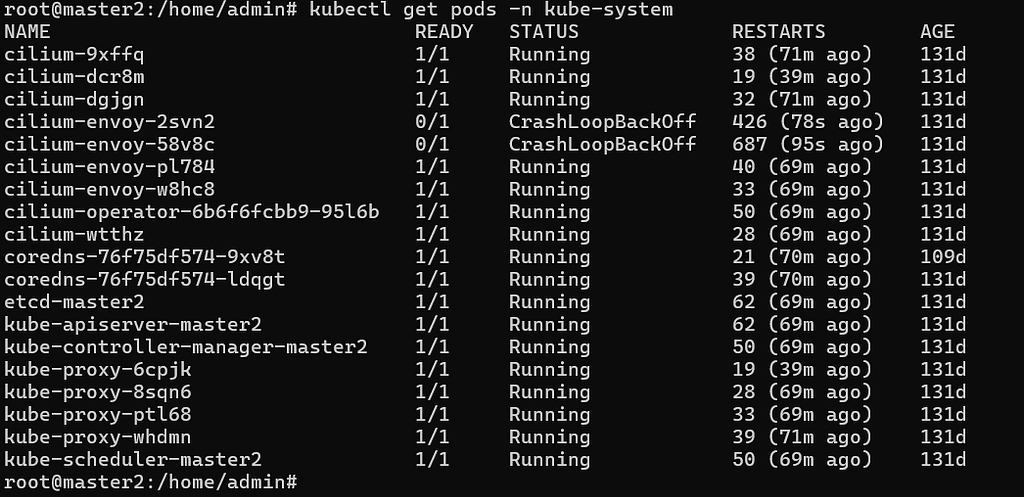Click coredns-76f75df574-9xv8t pod name
Image resolution: width=1024 pixels, height=497 pixels.
(x=145, y=257)
